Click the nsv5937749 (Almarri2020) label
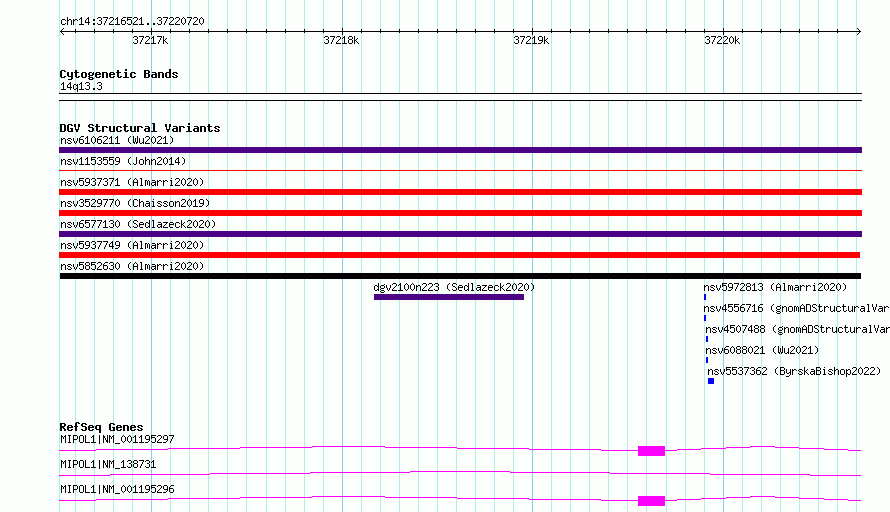Image resolution: width=890 pixels, height=512 pixels. tap(132, 245)
